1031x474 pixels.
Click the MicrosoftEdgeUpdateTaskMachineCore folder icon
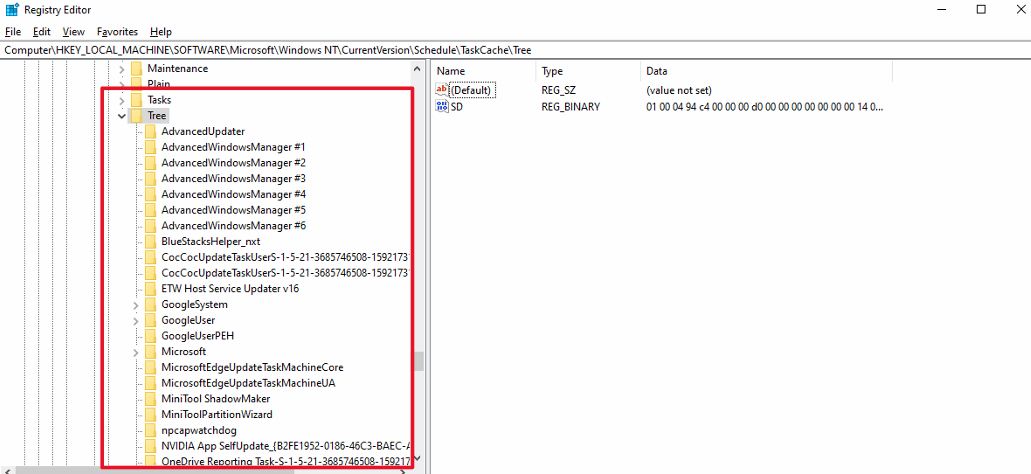[151, 367]
